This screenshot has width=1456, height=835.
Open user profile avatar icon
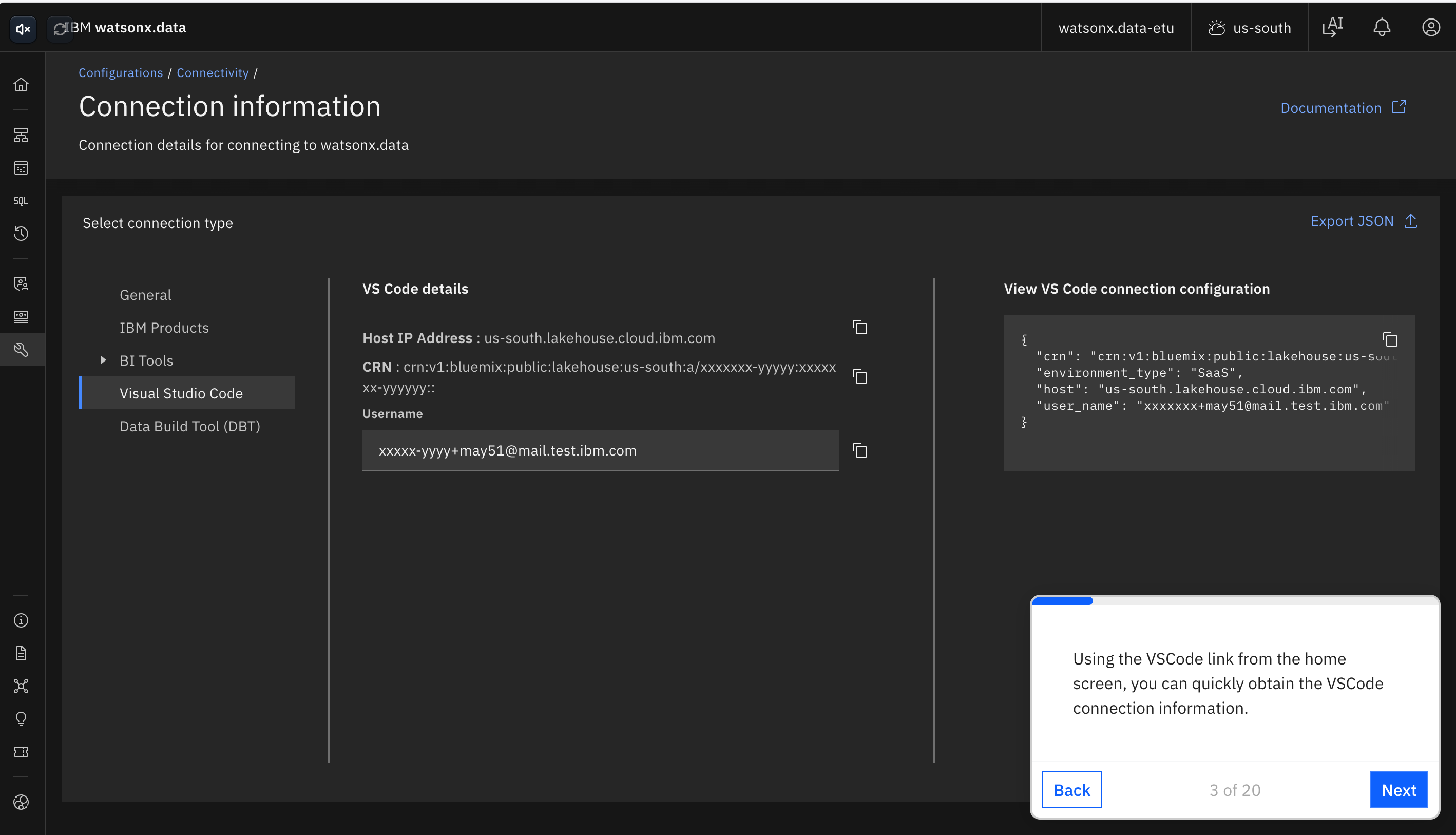click(1431, 28)
